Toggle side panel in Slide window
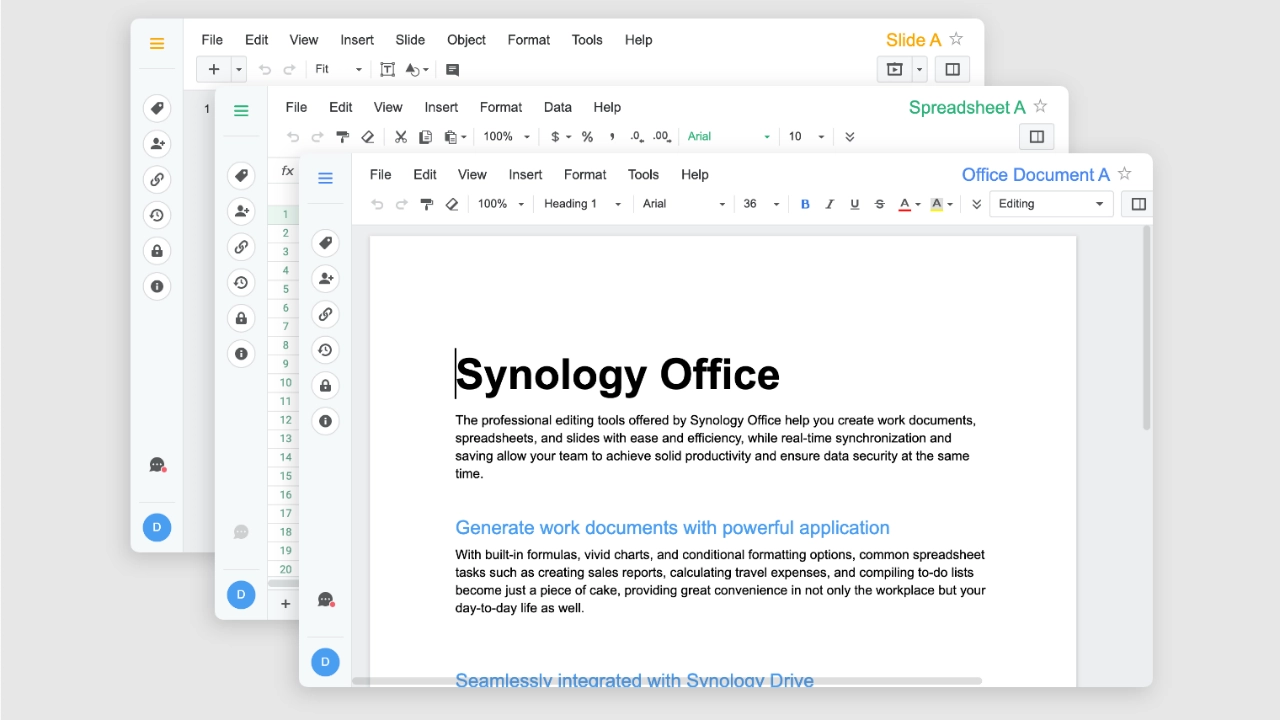 click(x=953, y=69)
